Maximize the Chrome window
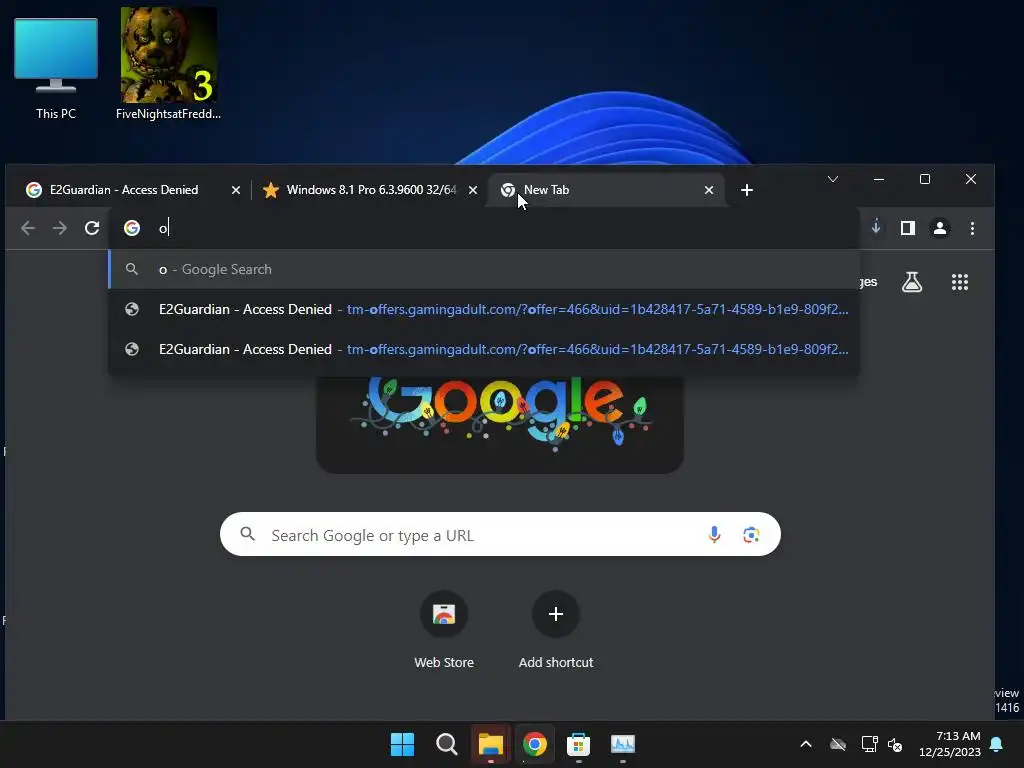This screenshot has width=1024, height=768. 925,179
